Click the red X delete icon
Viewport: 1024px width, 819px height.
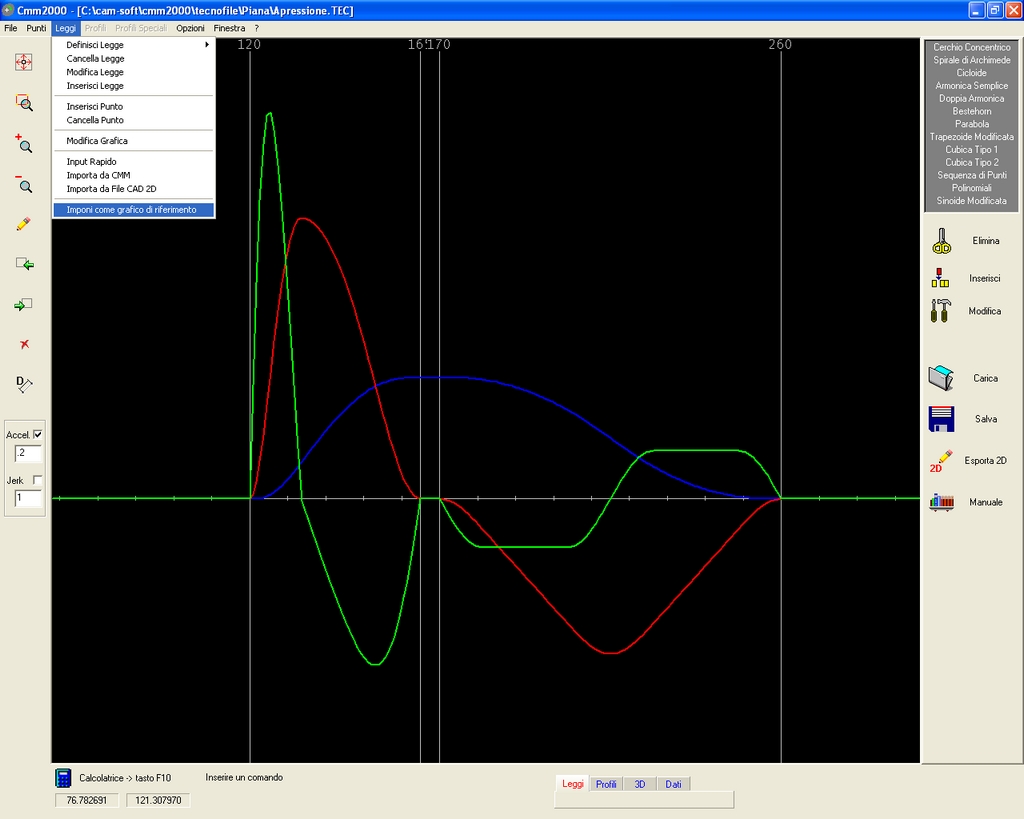(x=24, y=344)
